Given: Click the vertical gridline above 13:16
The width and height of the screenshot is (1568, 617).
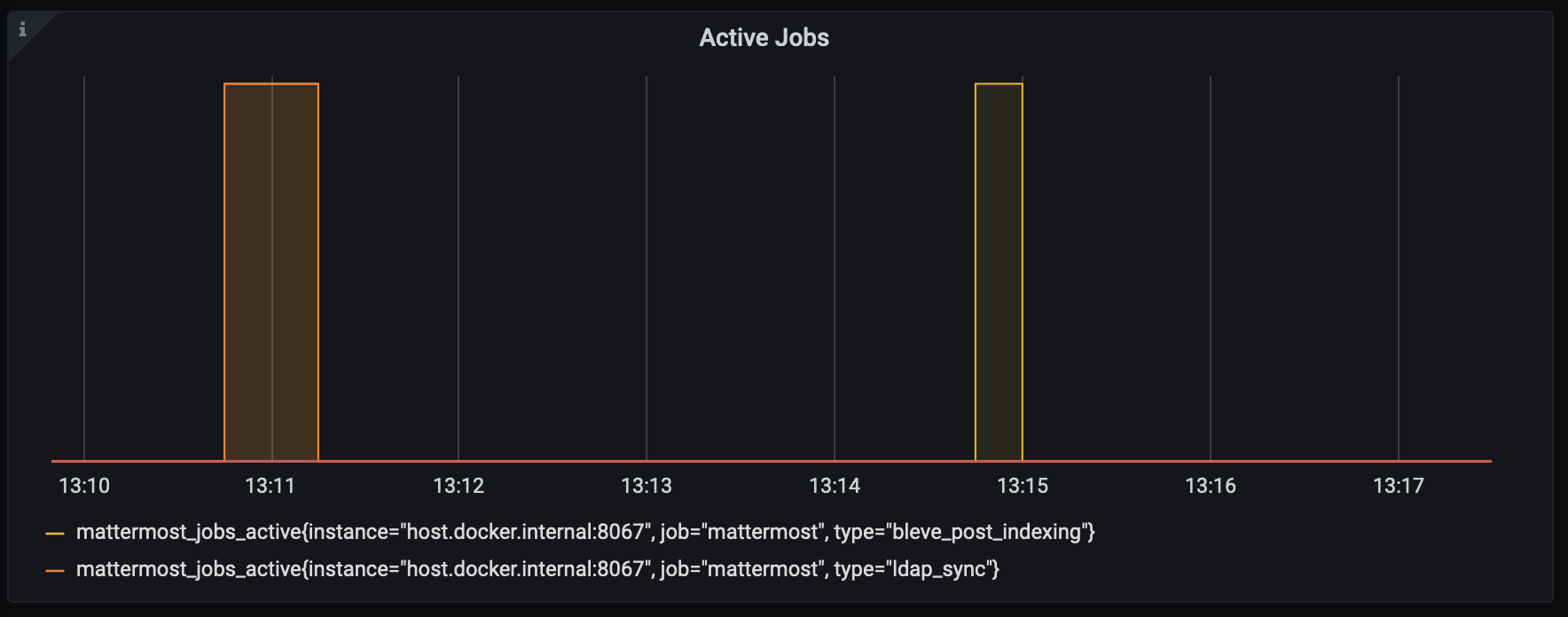Looking at the screenshot, I should coord(1211,266).
